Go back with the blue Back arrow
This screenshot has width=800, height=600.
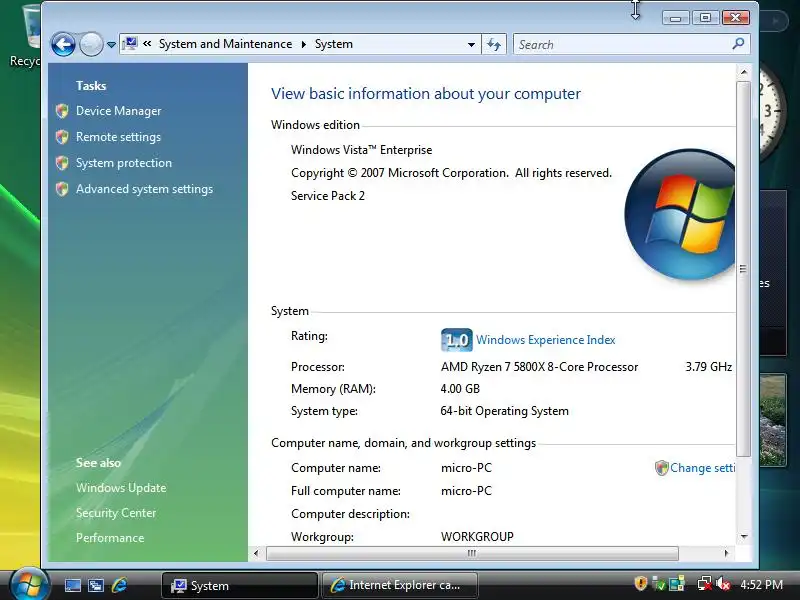coord(63,44)
